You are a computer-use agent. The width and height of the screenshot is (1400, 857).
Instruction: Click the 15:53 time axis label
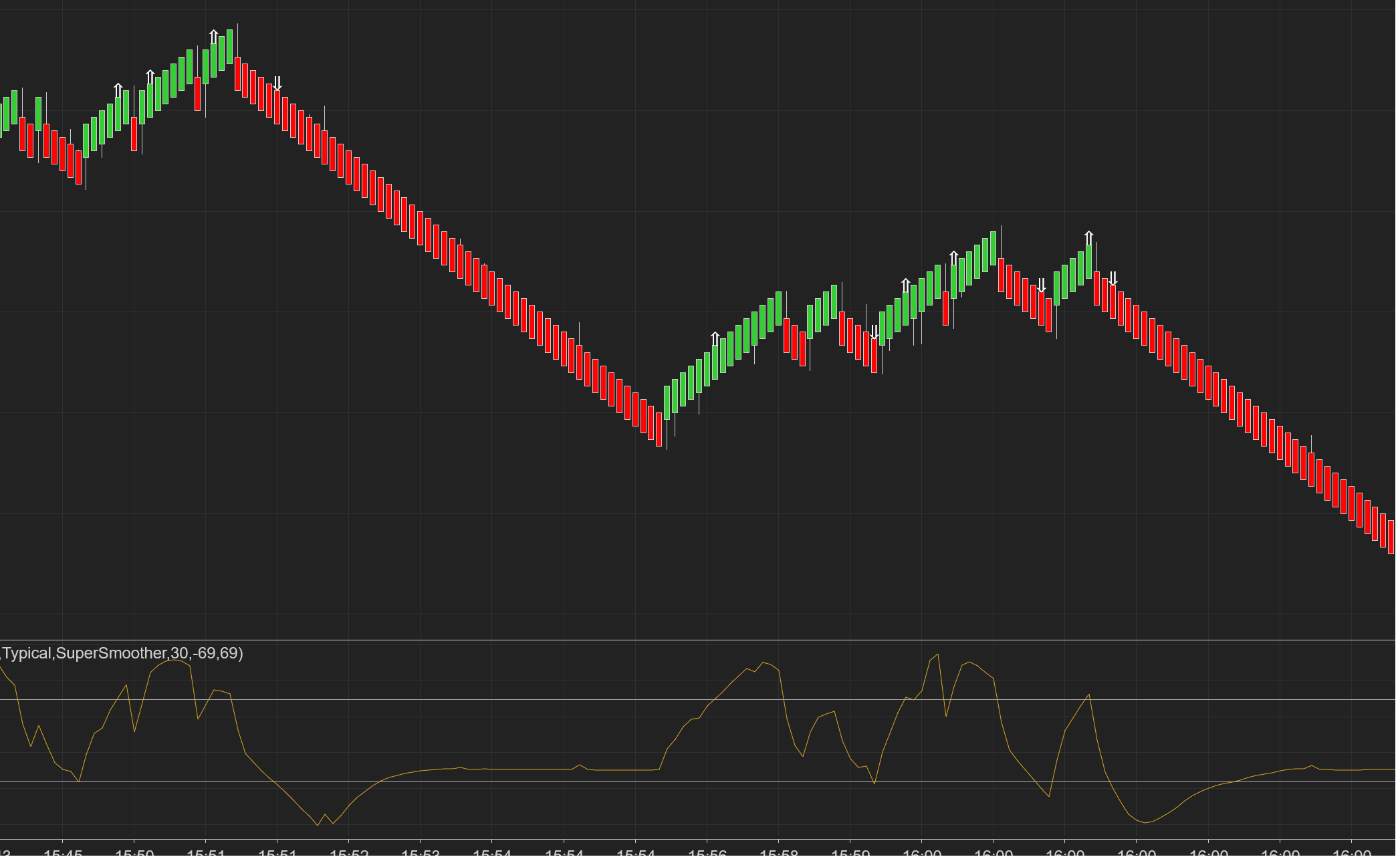(421, 853)
